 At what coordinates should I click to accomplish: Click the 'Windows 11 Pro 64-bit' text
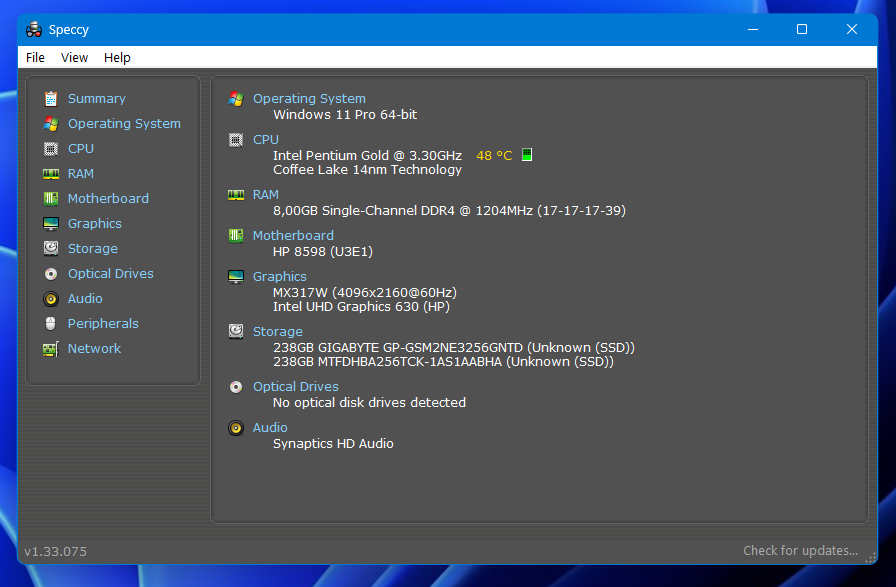[345, 114]
